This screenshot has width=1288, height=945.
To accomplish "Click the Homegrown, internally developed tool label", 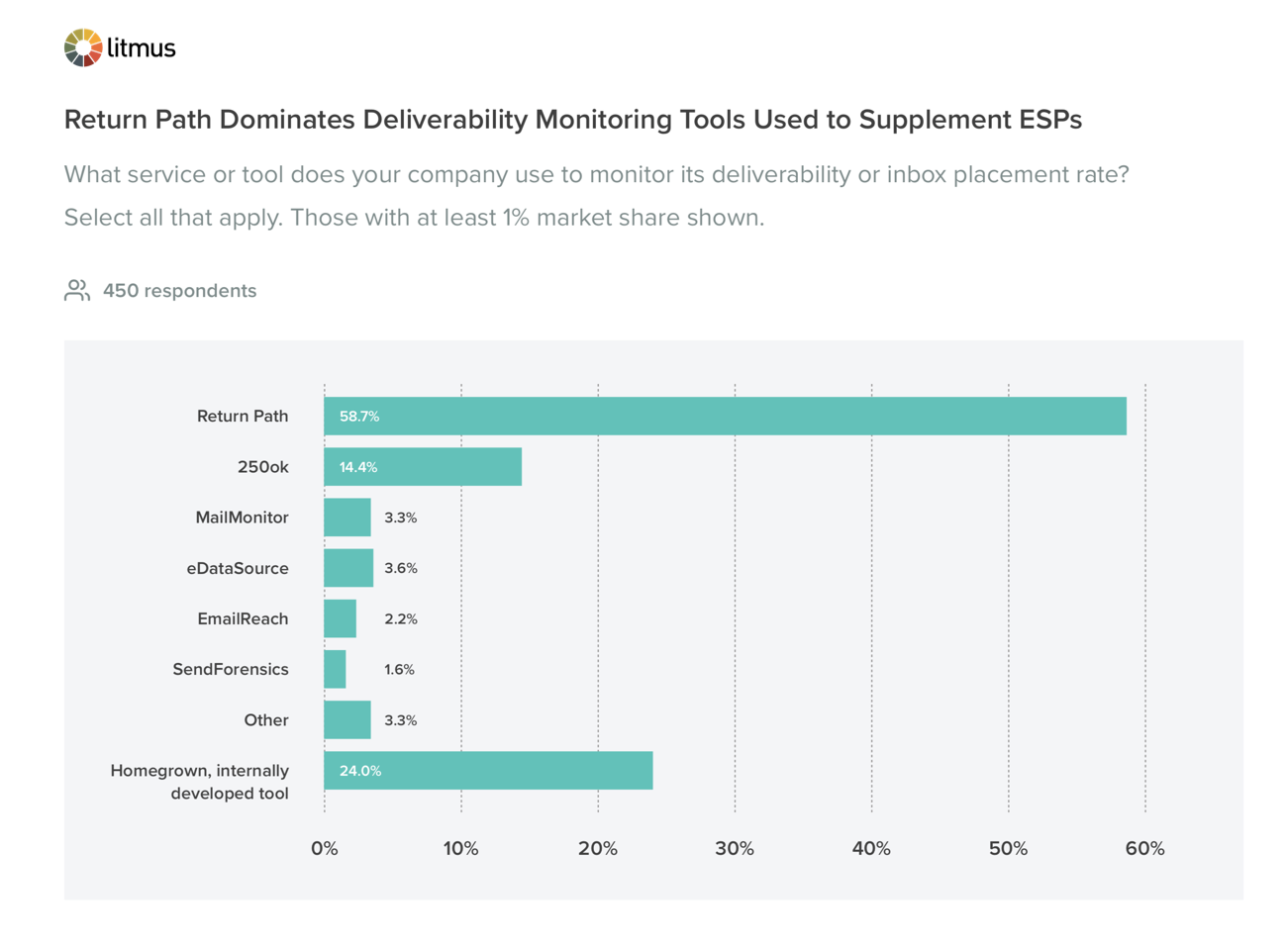I will (x=200, y=782).
